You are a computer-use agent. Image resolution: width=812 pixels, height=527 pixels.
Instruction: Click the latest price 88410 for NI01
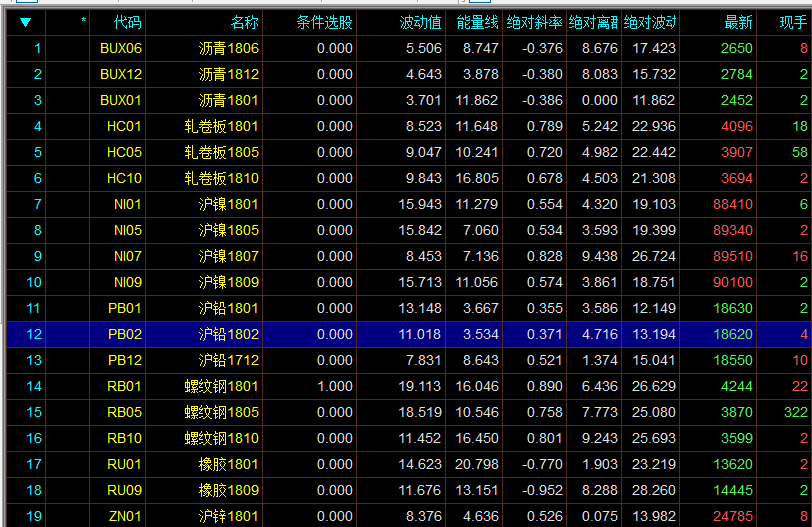733,204
